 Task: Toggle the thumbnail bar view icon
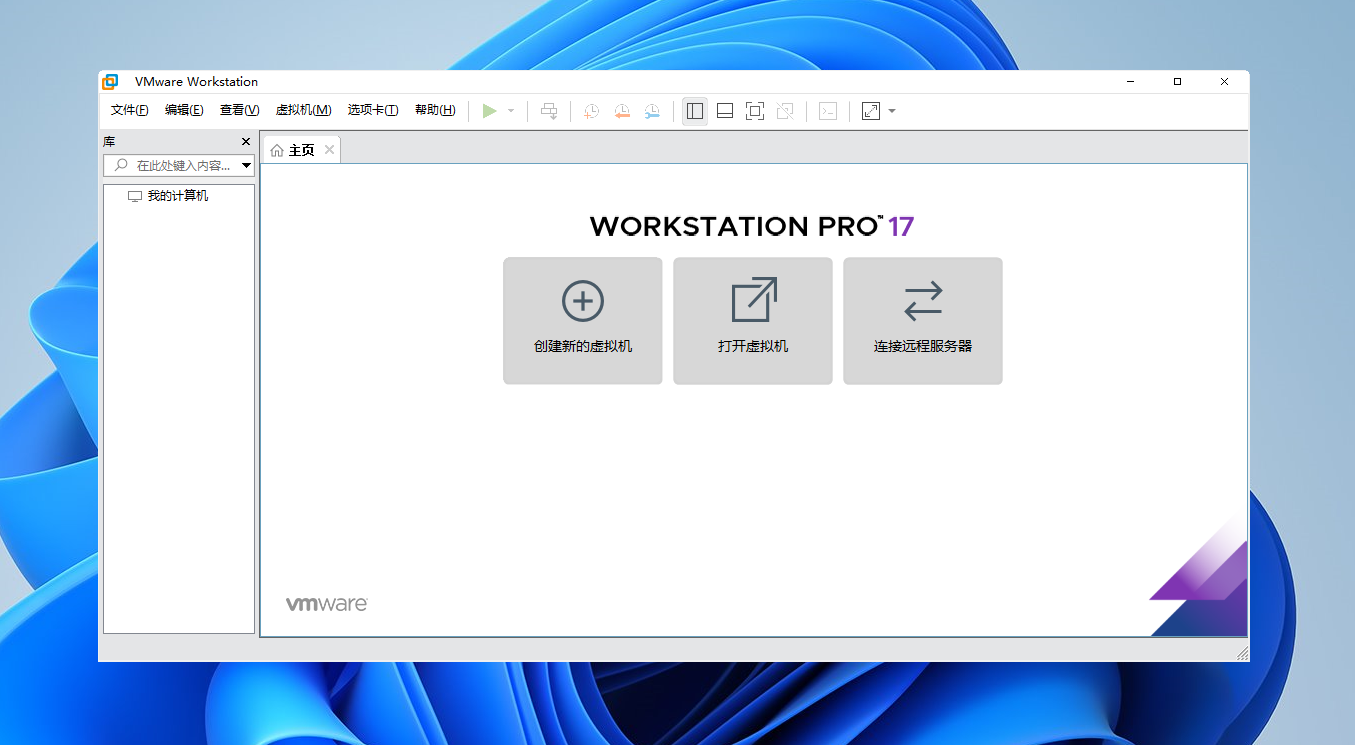pyautogui.click(x=725, y=111)
